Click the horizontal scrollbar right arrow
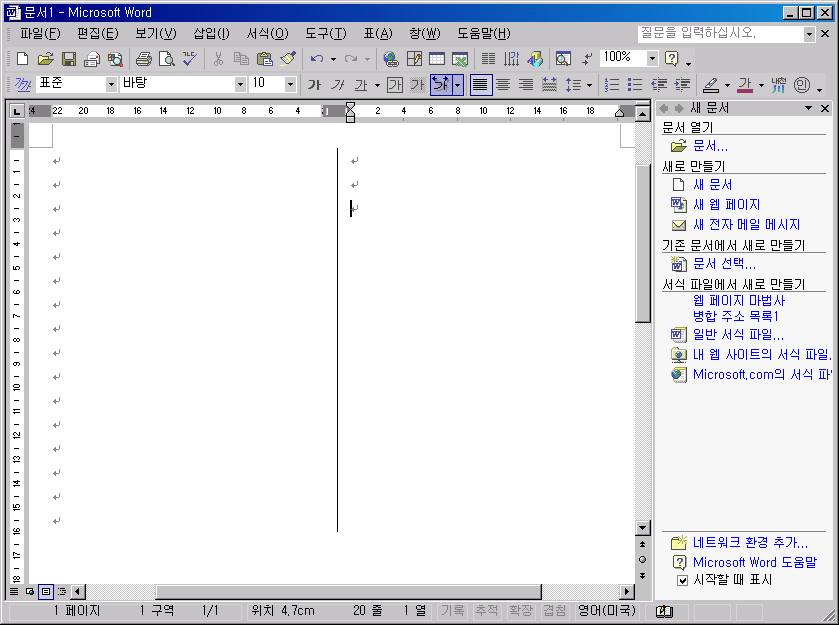This screenshot has width=839, height=625. (x=627, y=591)
